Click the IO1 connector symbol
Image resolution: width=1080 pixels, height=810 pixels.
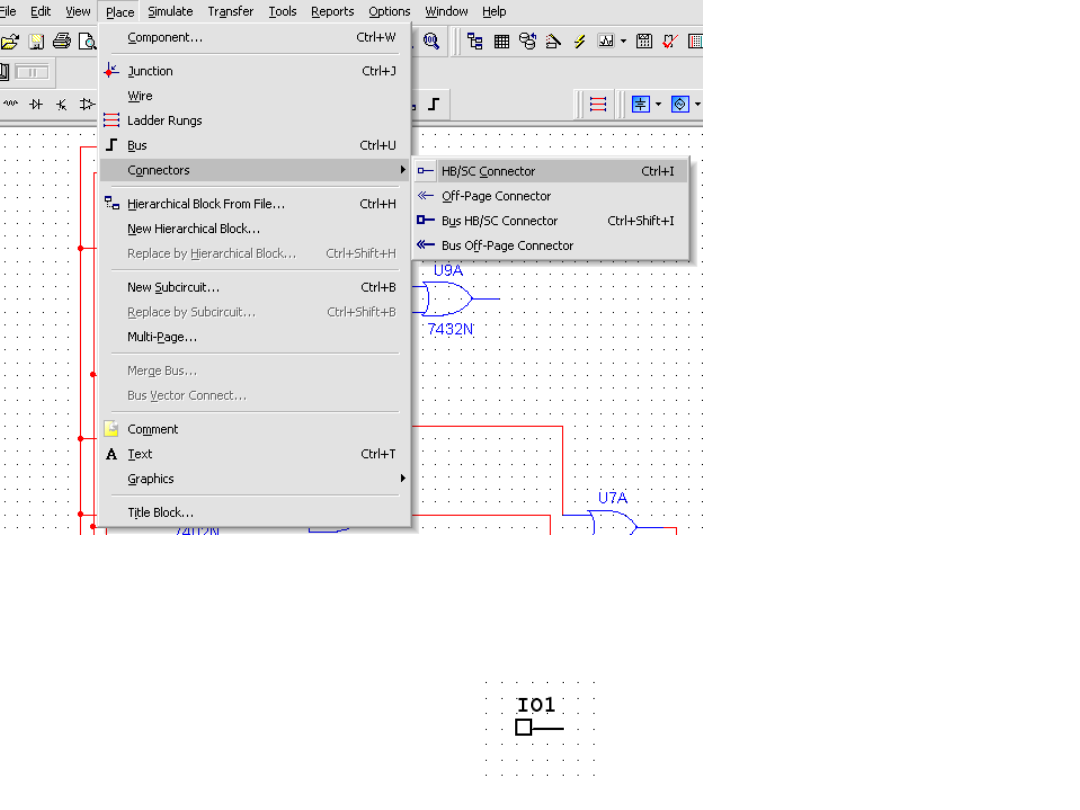[524, 727]
